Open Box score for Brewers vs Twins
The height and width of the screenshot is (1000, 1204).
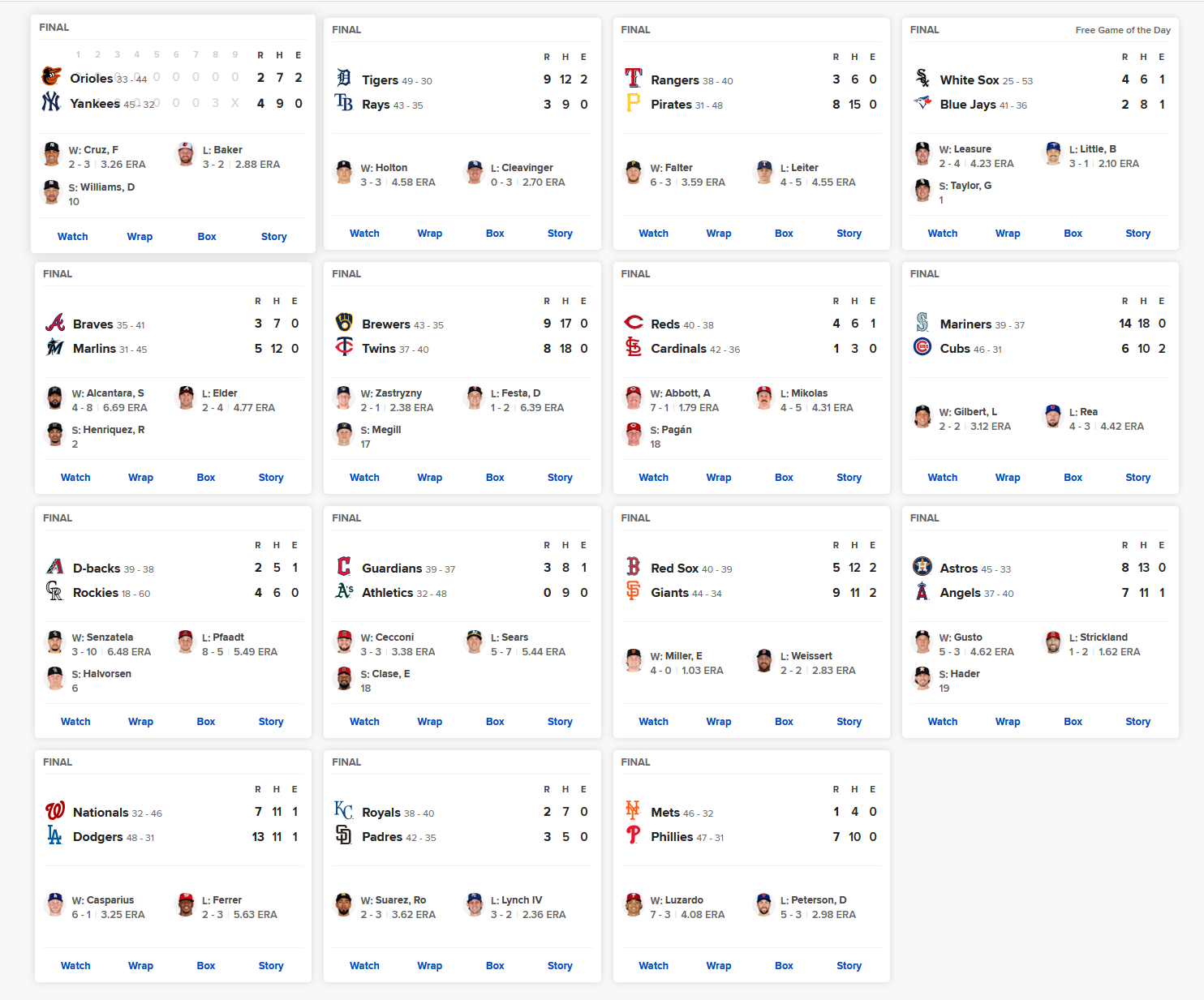click(x=495, y=478)
